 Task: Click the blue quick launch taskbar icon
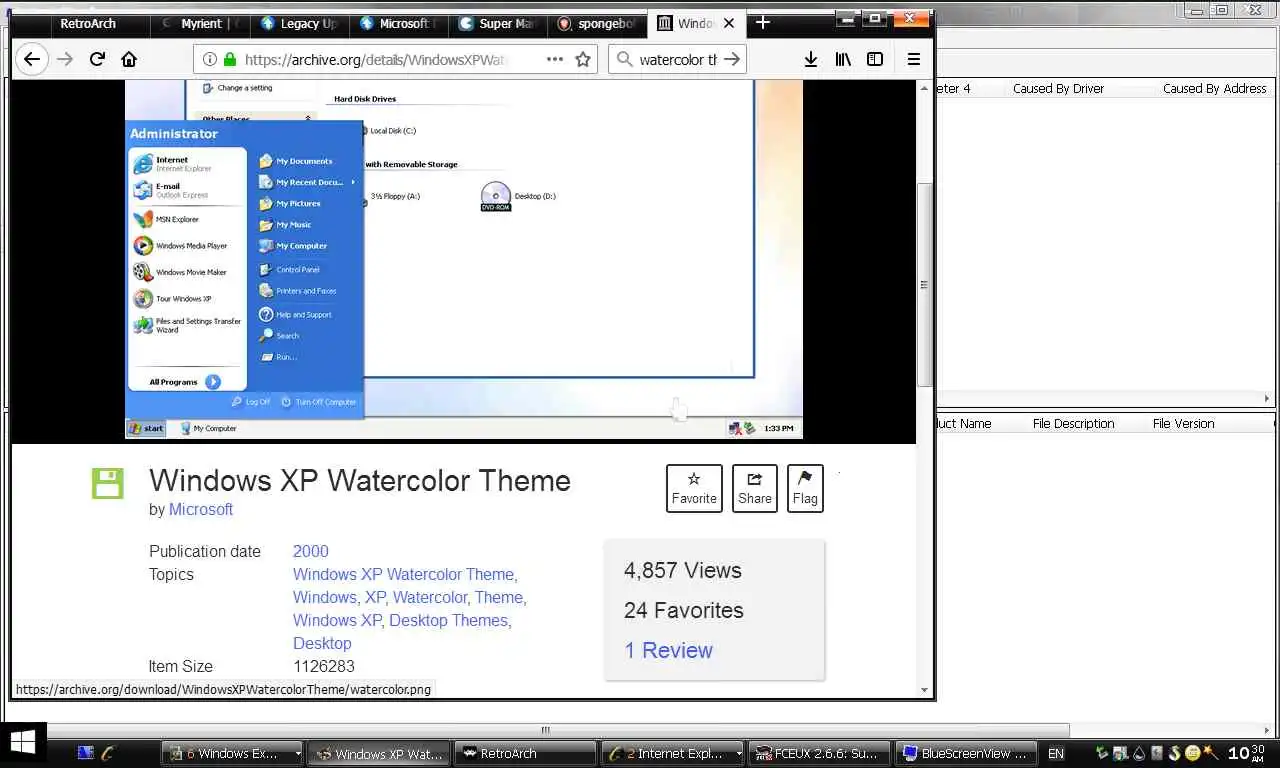[86, 753]
